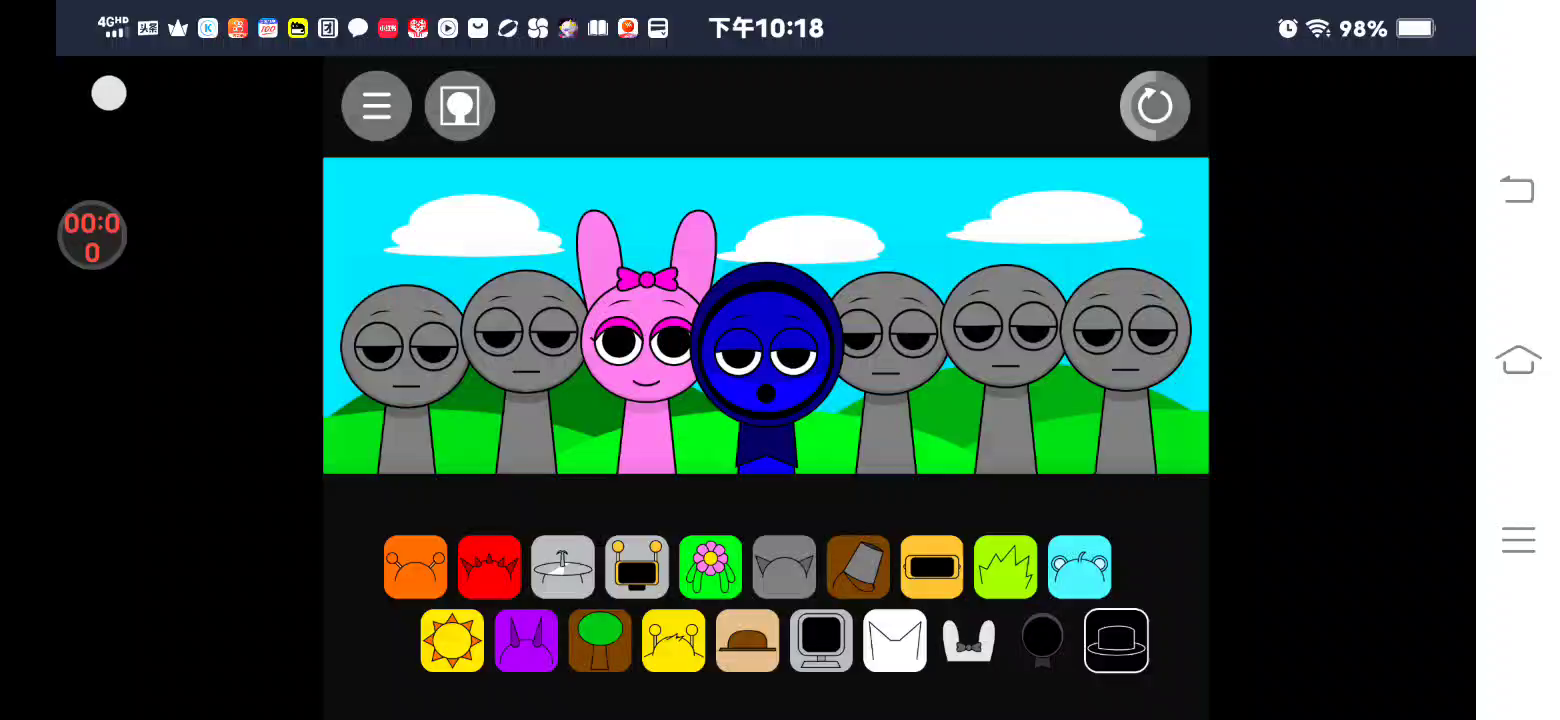Open the hamburger menu
This screenshot has width=1560, height=720.
[377, 106]
